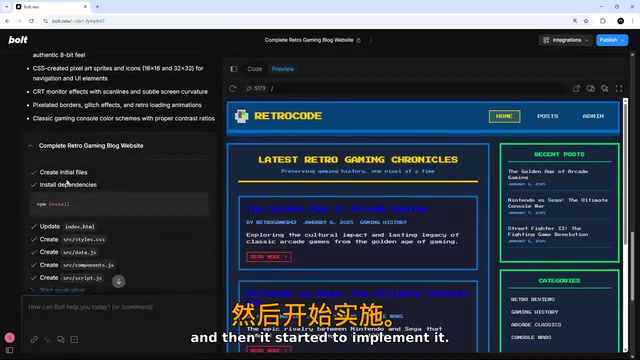Toggle the workbench sidebar panel icon
This screenshot has width=640, height=360.
(234, 69)
